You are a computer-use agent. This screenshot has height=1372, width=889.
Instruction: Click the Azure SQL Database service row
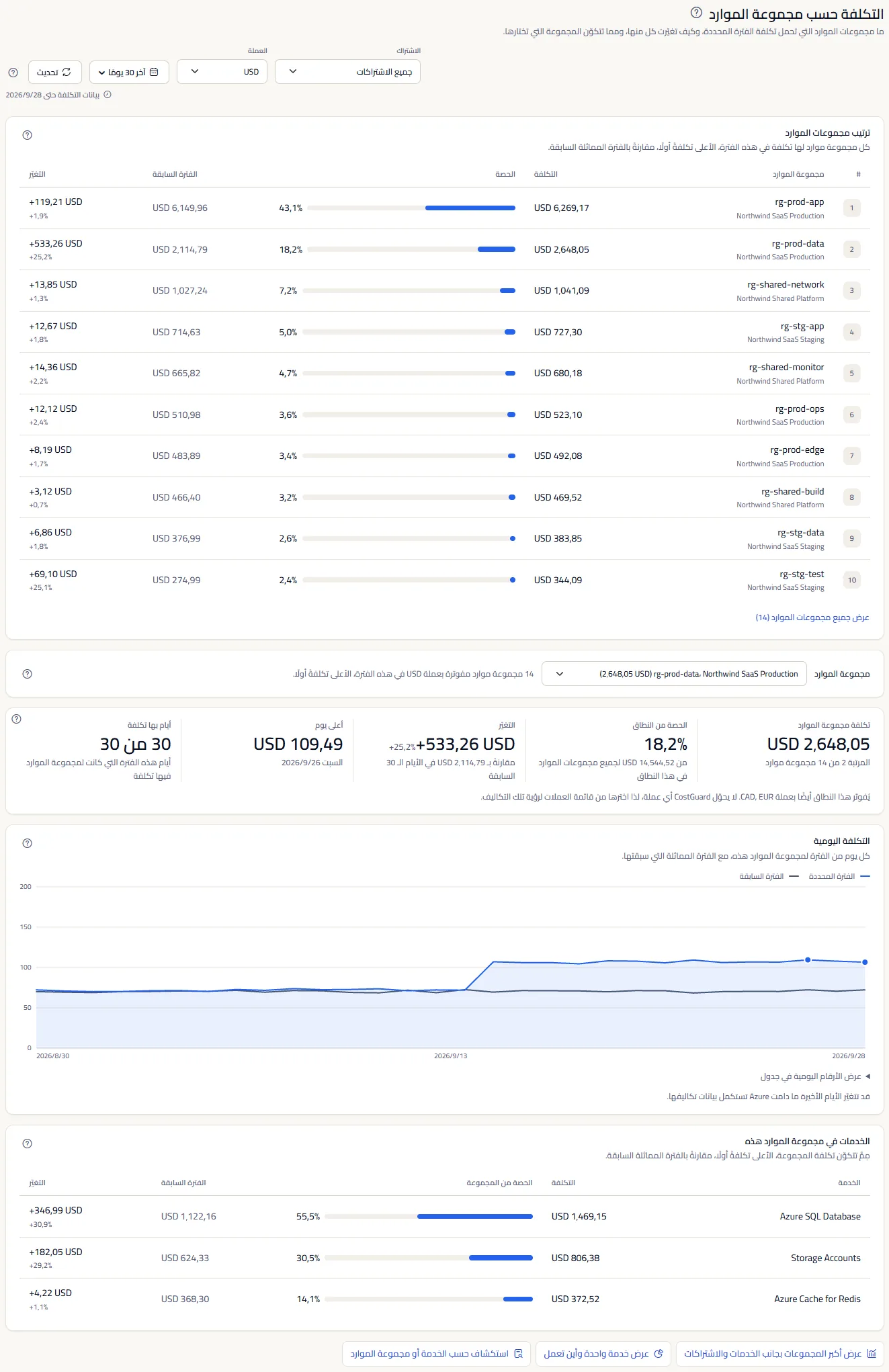[x=445, y=1217]
